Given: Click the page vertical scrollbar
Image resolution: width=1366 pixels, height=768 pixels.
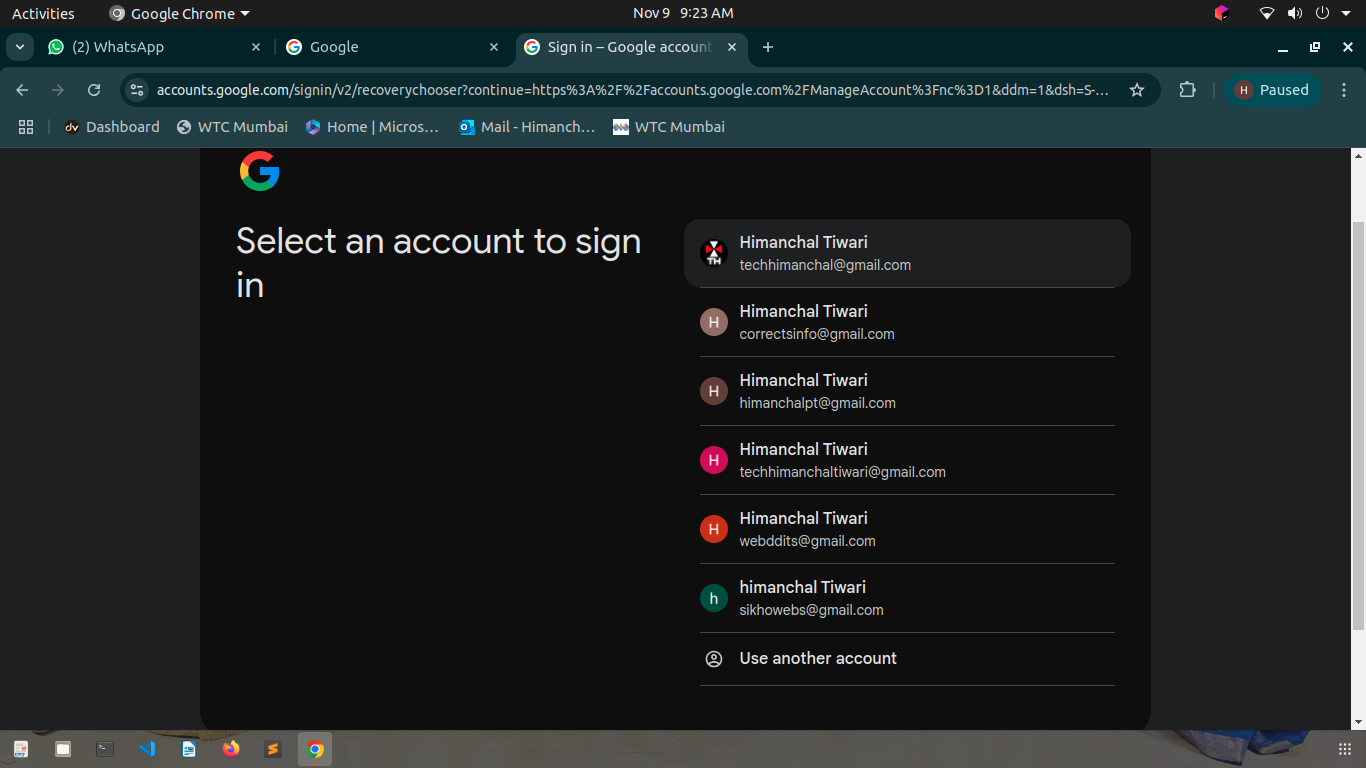Looking at the screenshot, I should coord(1358,424).
